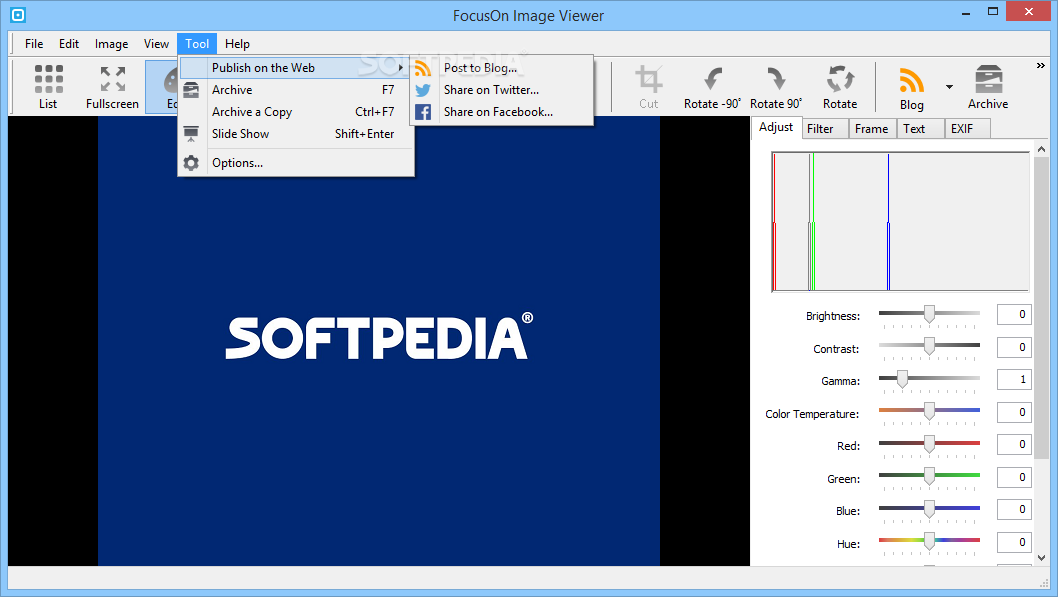Click Adjust panel scrollbar down arrow
This screenshot has height=597, width=1058.
tap(1041, 558)
